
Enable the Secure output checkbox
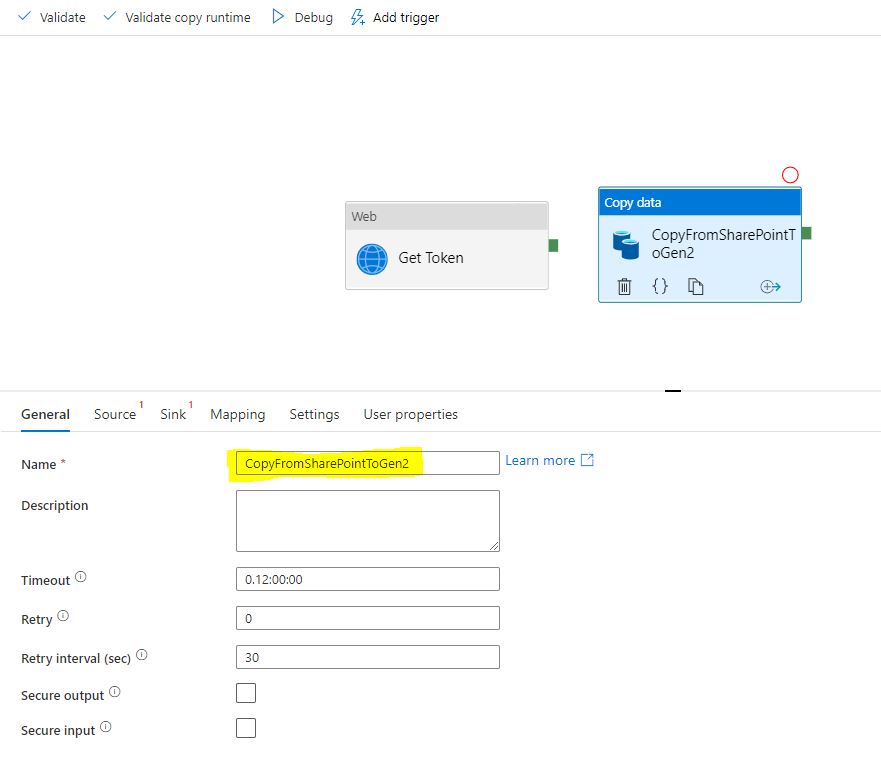click(246, 693)
